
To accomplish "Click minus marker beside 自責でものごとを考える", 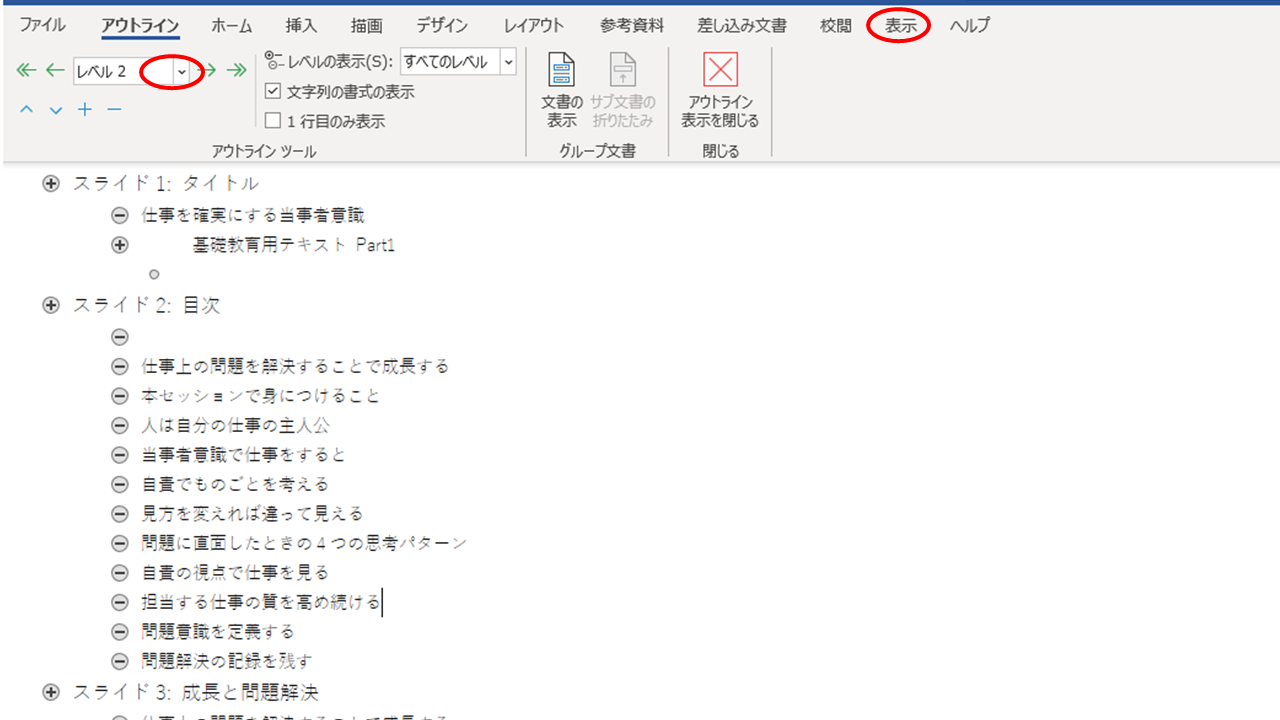I will (x=120, y=485).
